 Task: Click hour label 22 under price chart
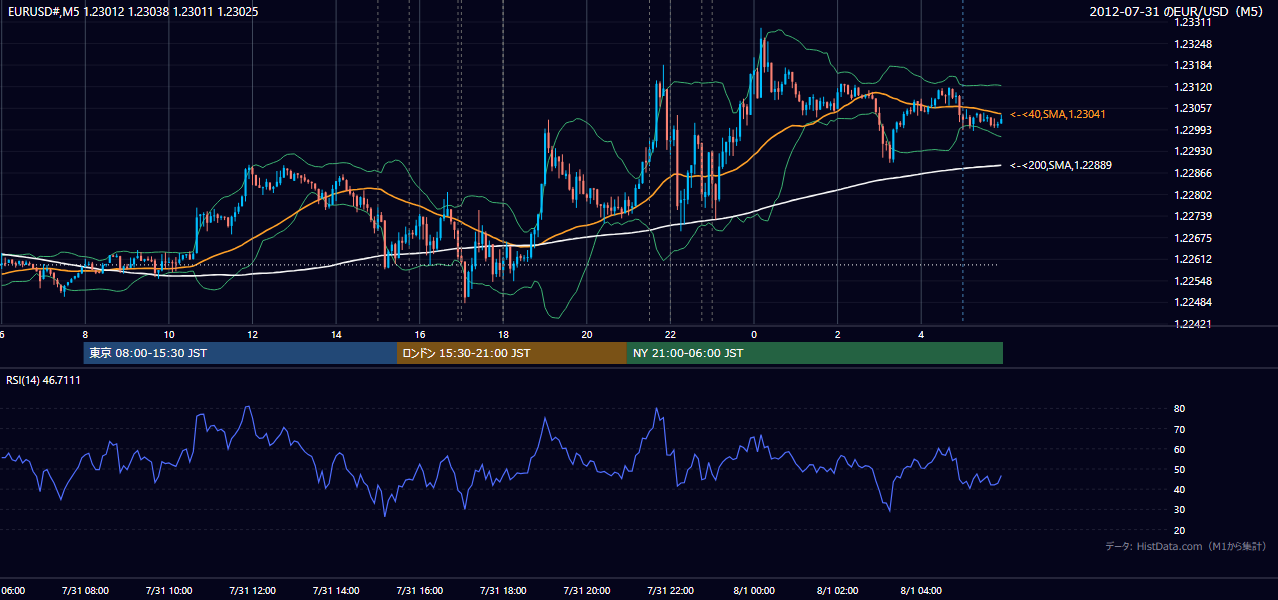[670, 334]
